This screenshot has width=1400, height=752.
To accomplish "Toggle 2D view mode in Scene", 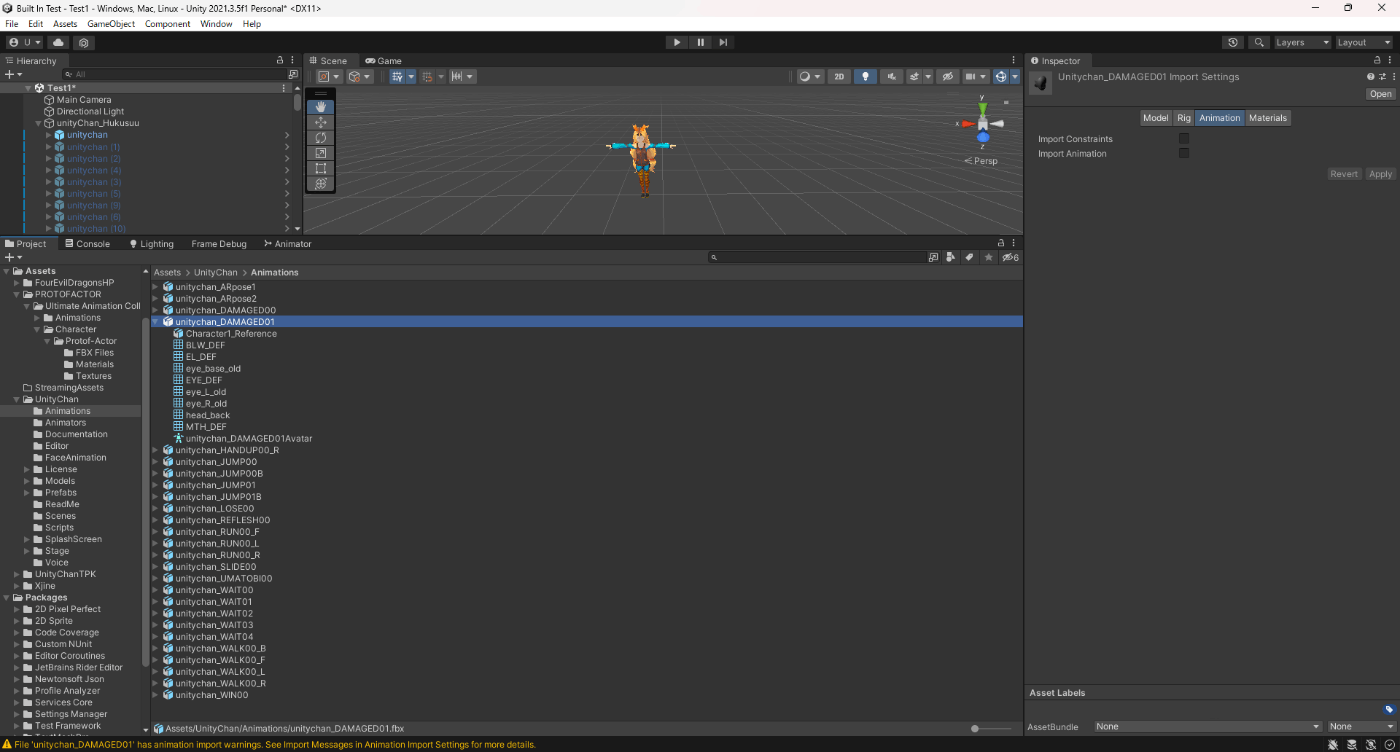I will pos(840,77).
